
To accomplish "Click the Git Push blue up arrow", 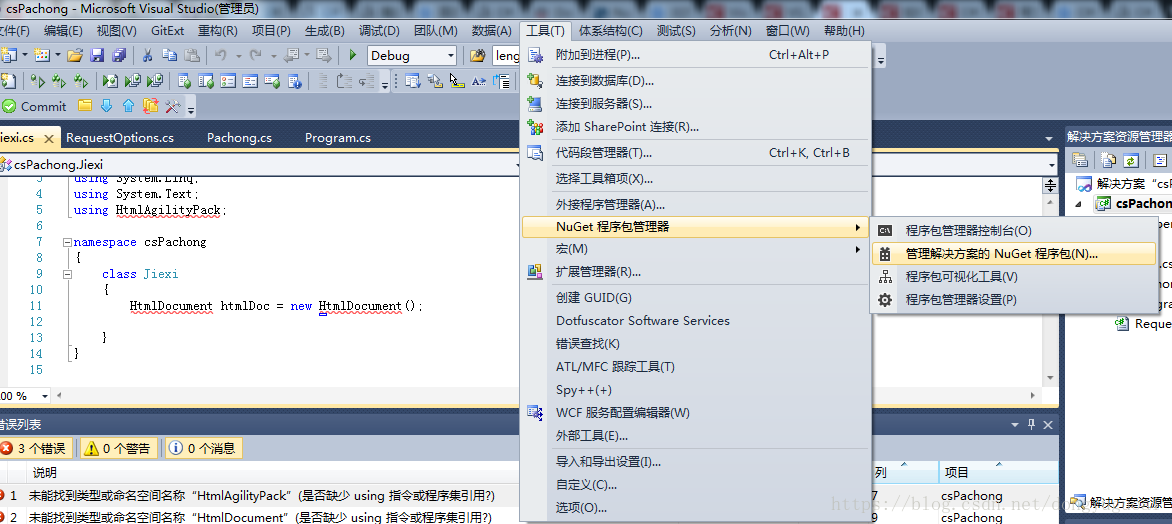I will click(x=129, y=106).
